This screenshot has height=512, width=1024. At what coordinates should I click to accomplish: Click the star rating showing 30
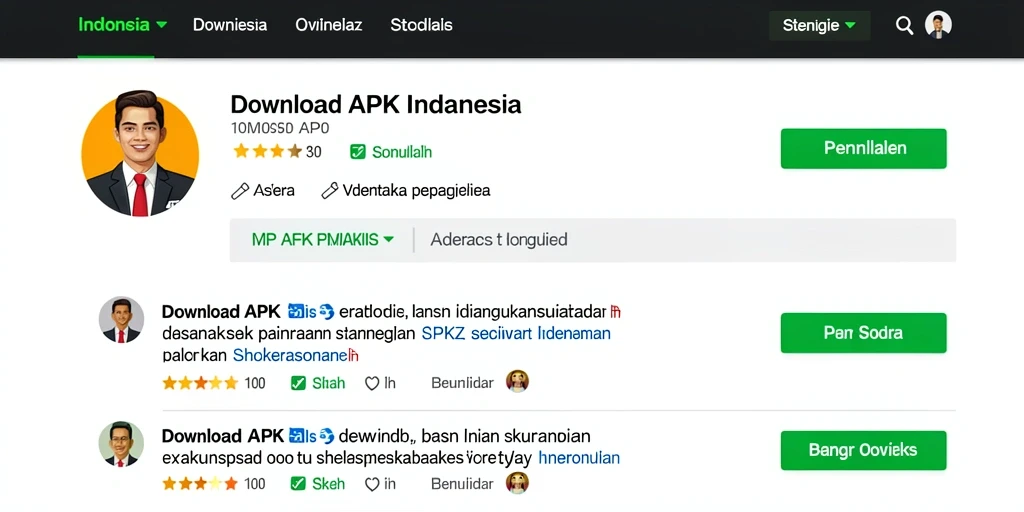[268, 152]
